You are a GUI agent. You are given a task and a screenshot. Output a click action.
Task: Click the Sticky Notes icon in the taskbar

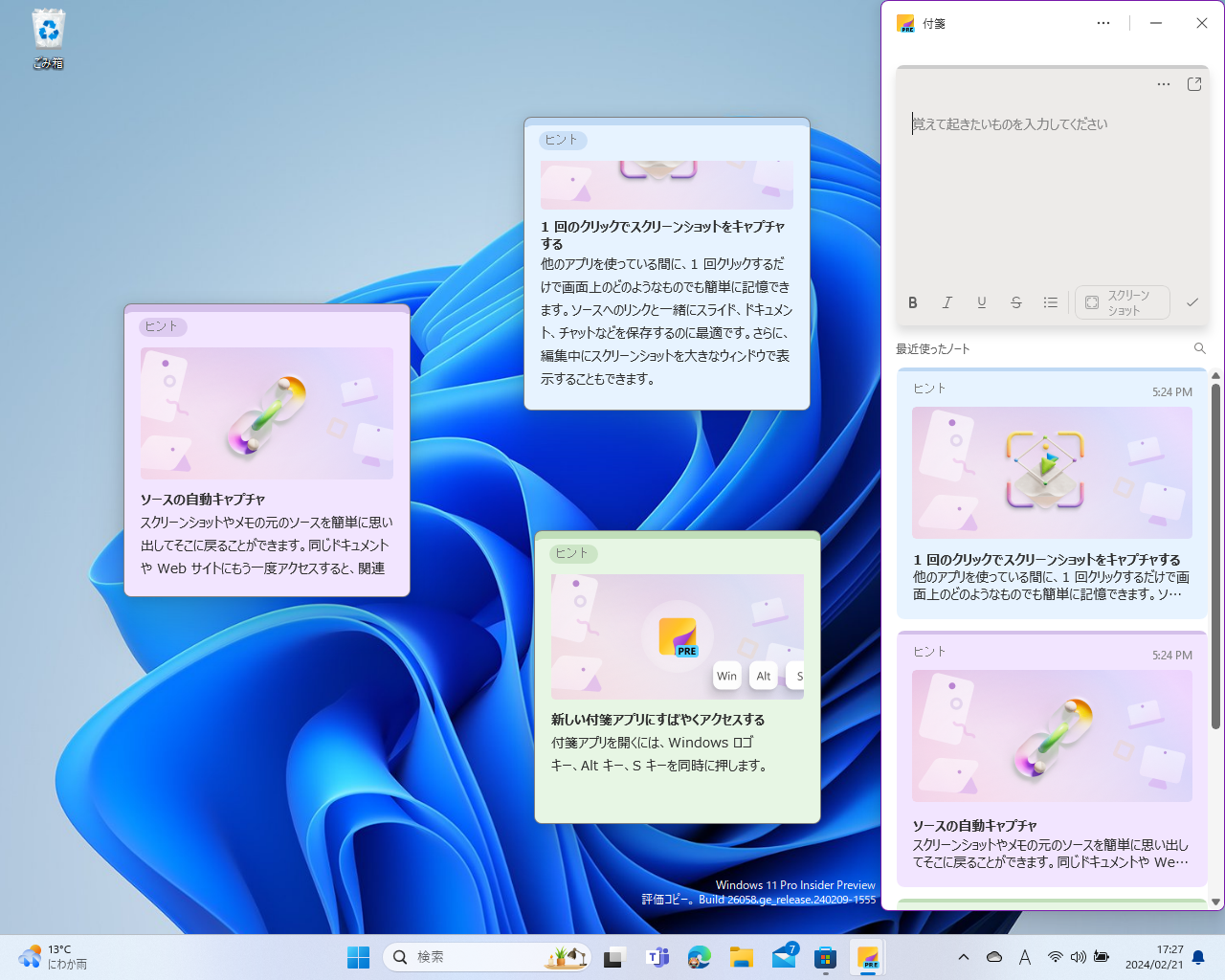[x=868, y=957]
